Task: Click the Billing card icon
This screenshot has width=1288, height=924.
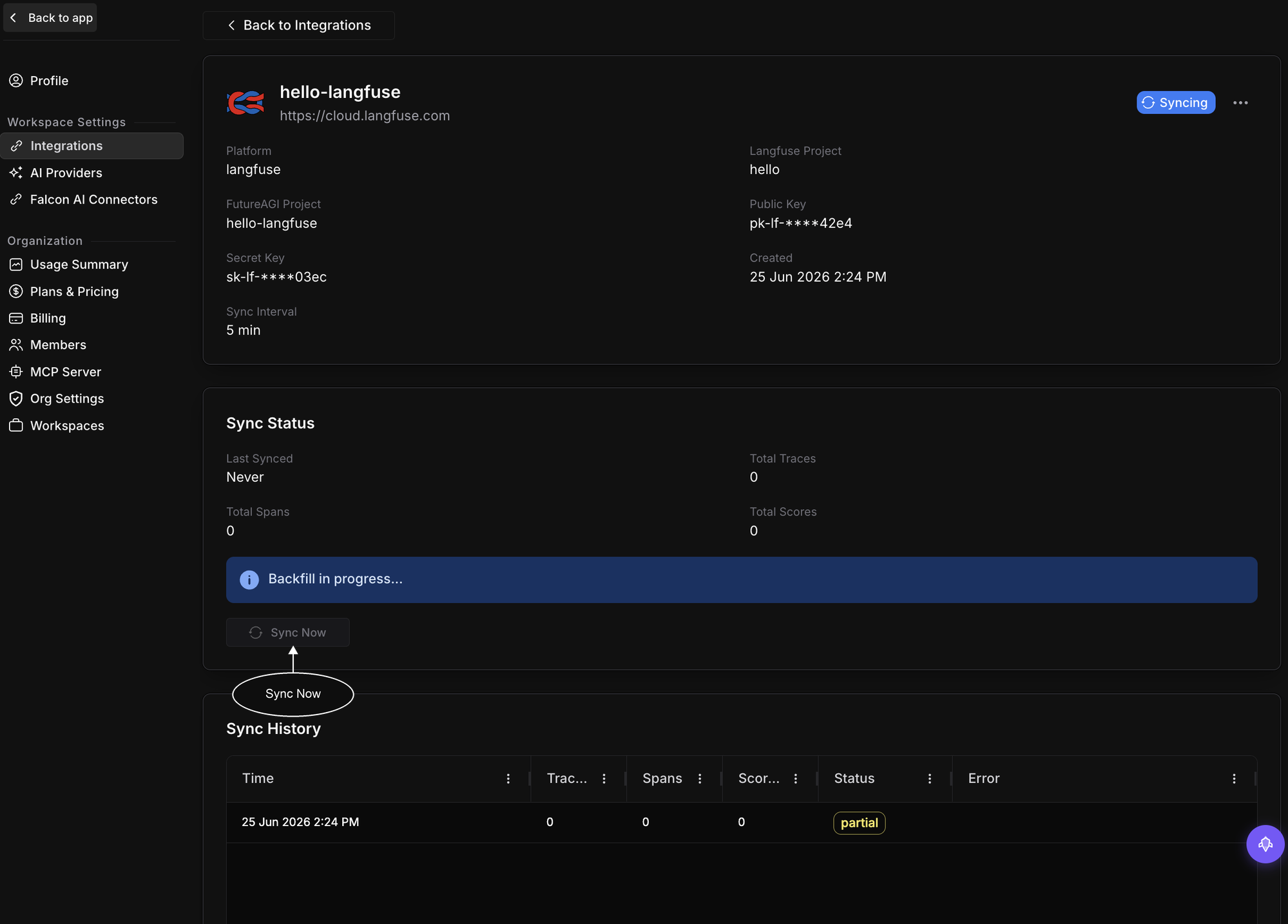Action: coord(16,318)
